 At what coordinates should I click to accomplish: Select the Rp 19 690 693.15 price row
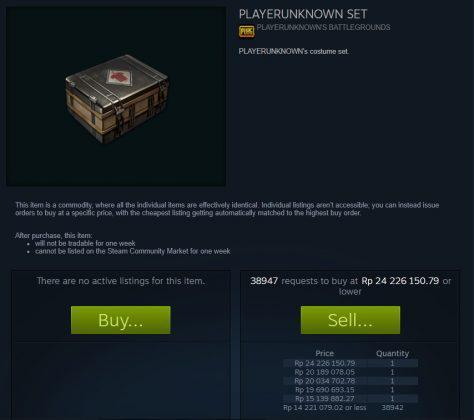(350, 390)
